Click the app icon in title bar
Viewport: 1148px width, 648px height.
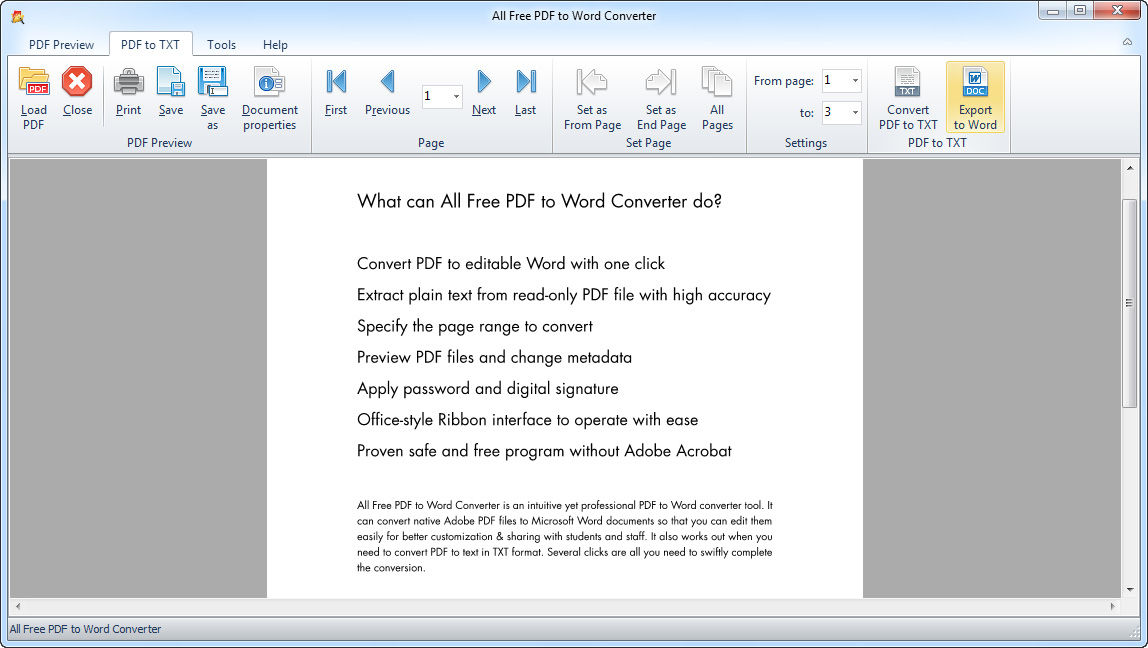click(18, 17)
